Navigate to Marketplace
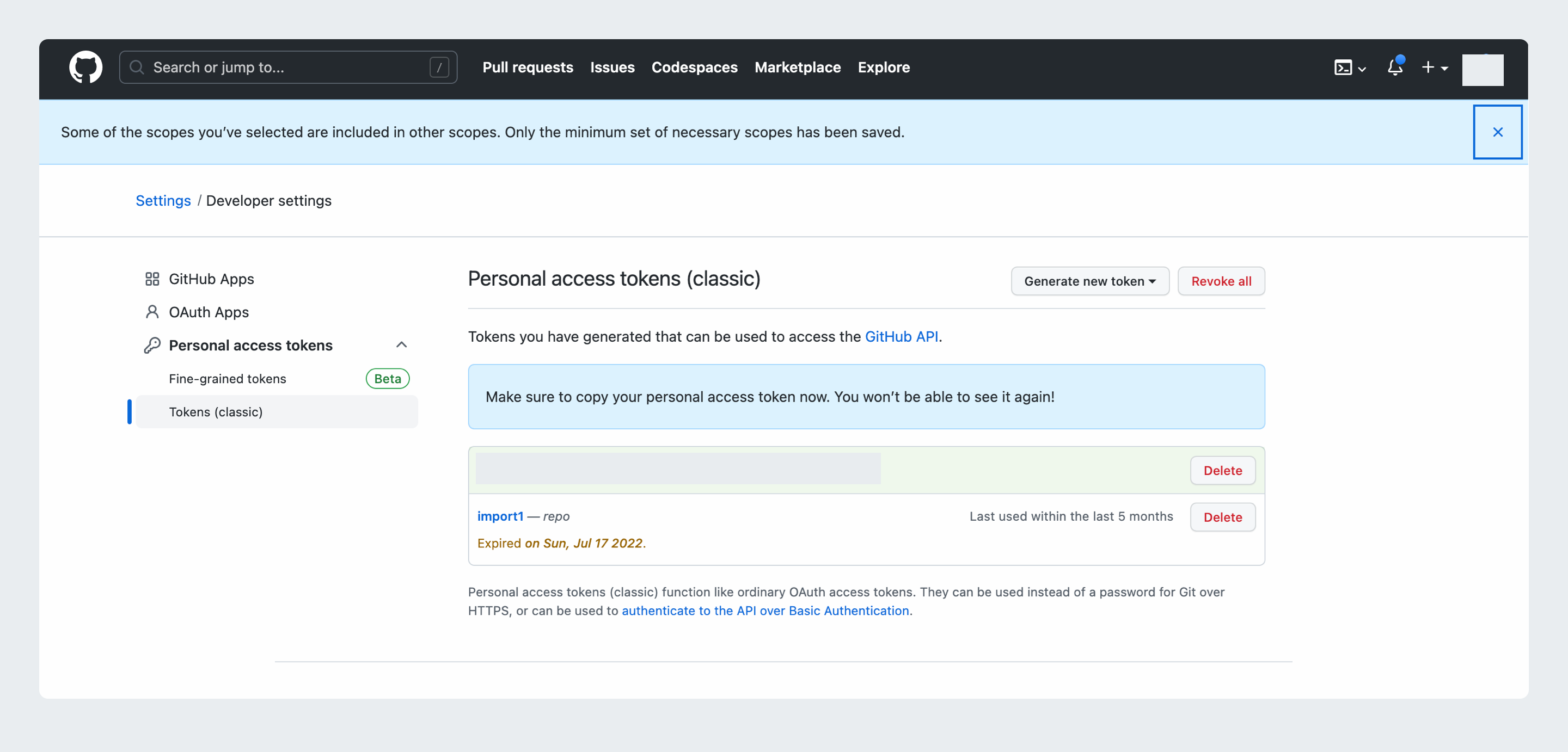Image resolution: width=1568 pixels, height=752 pixels. (798, 67)
